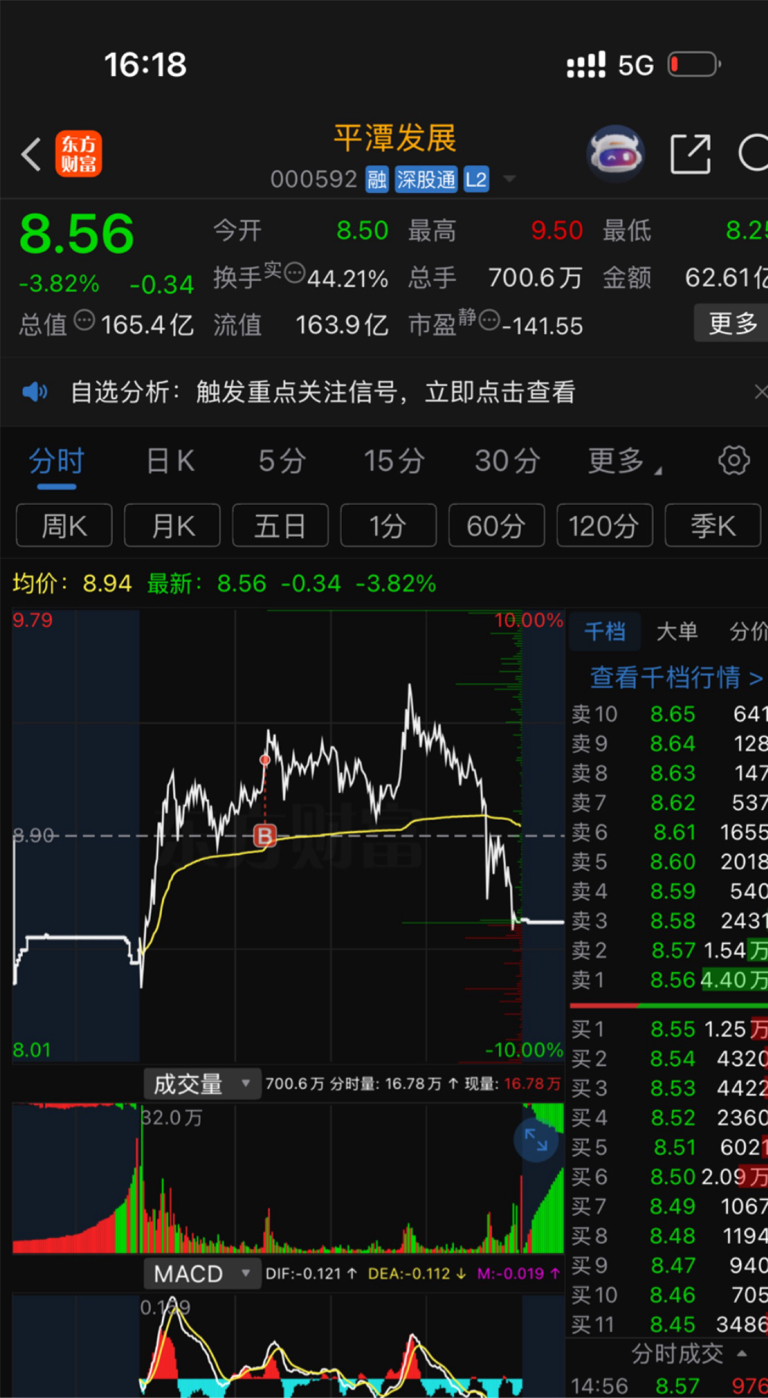Image resolution: width=768 pixels, height=1398 pixels.
Task: Expand the 更多 period dropdown
Action: (624, 461)
